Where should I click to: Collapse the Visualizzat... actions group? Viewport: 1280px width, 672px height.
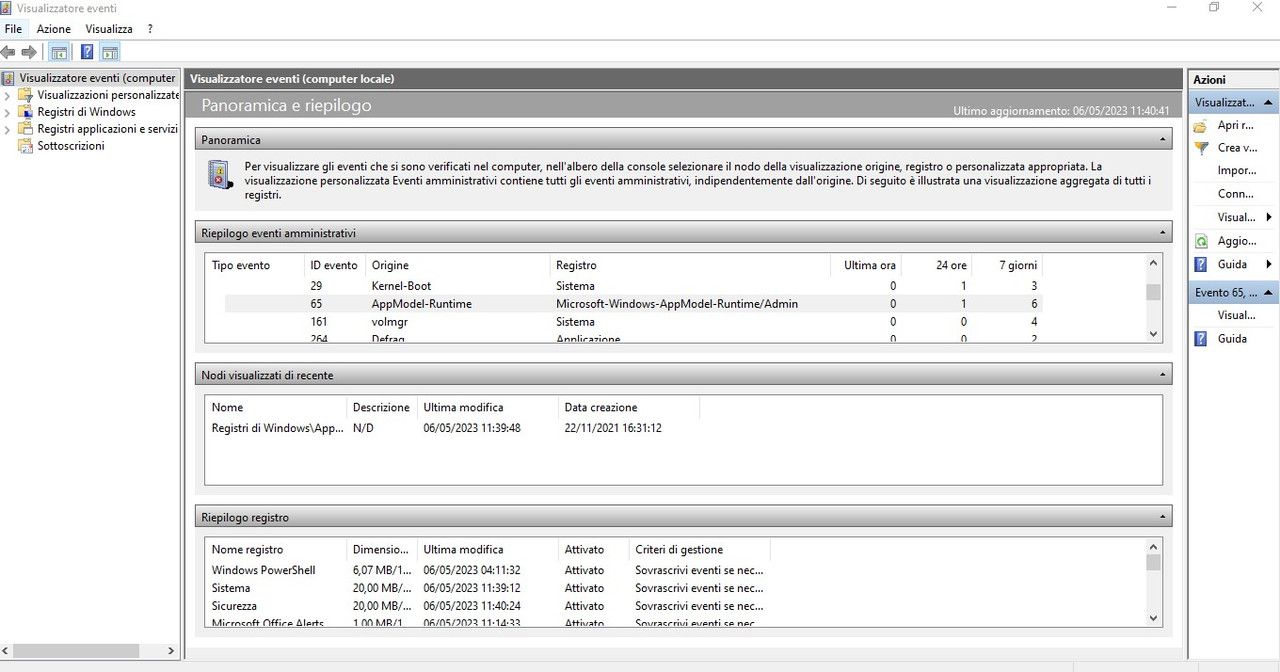tap(1268, 103)
